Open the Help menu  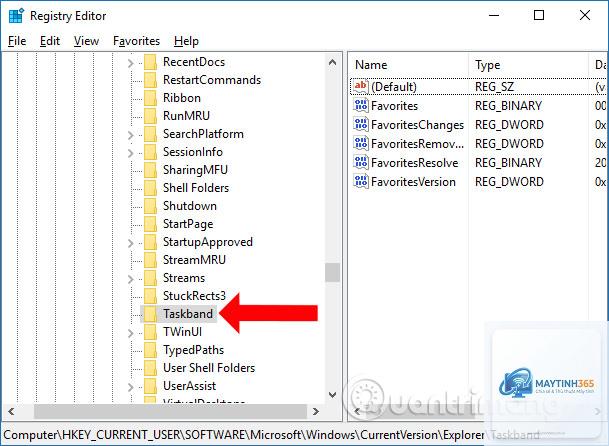pyautogui.click(x=186, y=41)
